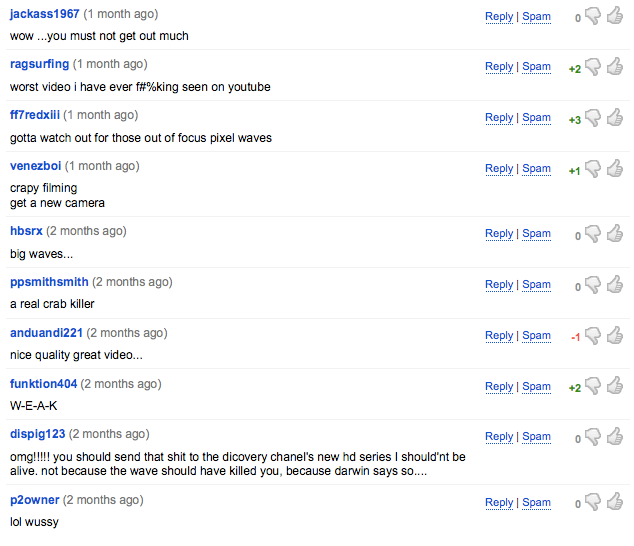This screenshot has width=634, height=546.
Task: Thumbs down venezboi's comment
Action: tap(593, 168)
